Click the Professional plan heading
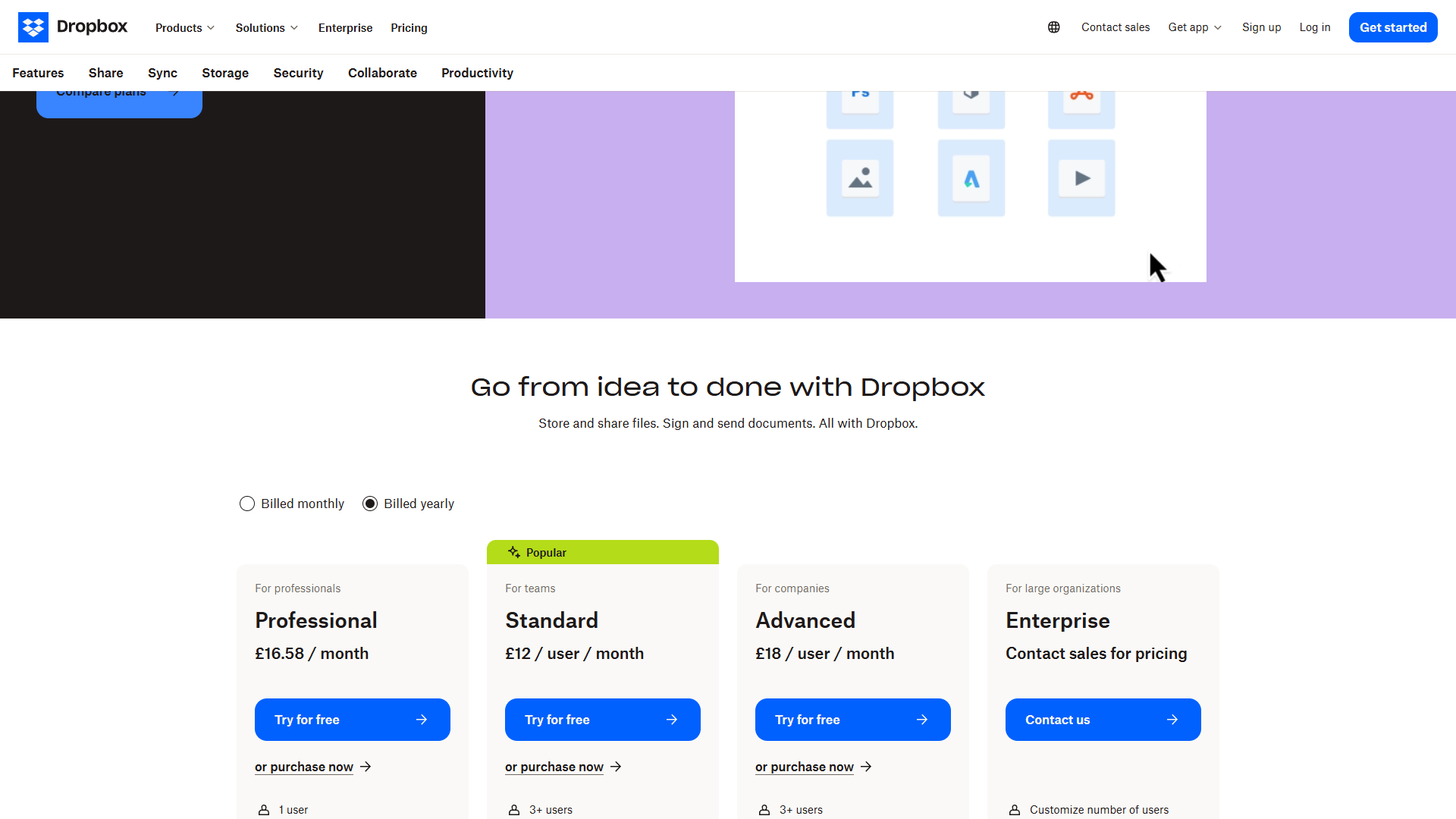 tap(316, 620)
